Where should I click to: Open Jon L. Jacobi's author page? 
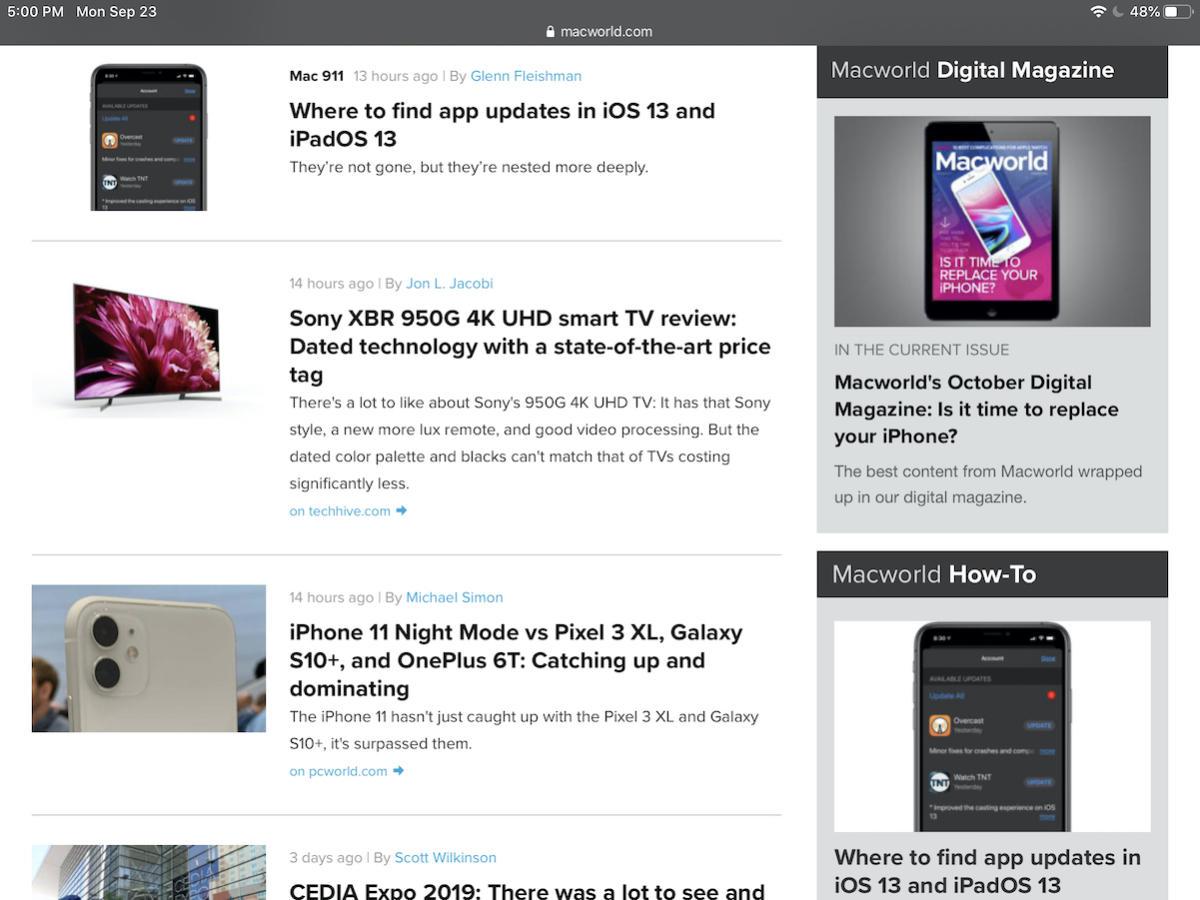coord(449,284)
